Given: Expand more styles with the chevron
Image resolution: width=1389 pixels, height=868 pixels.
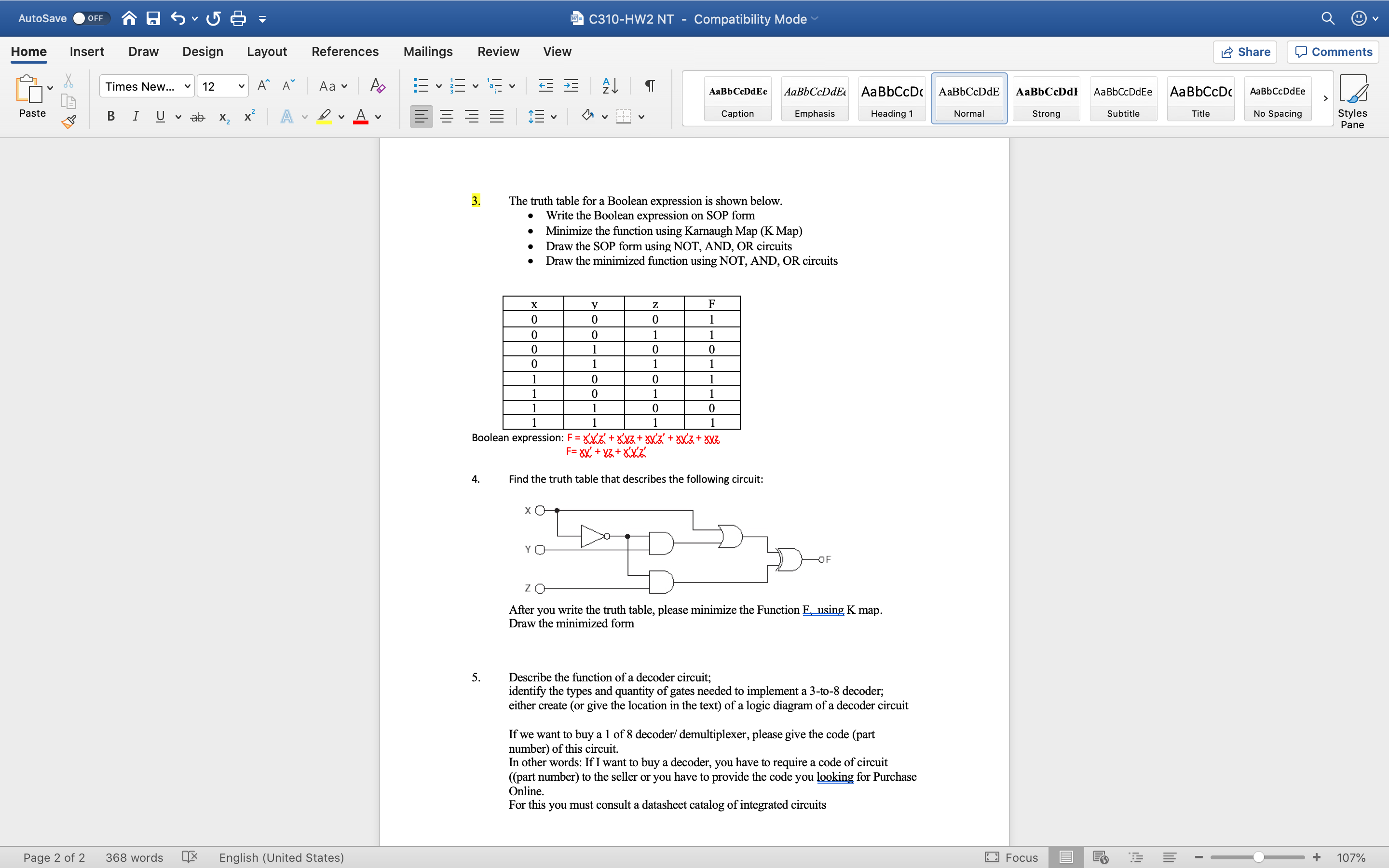Looking at the screenshot, I should (1325, 99).
